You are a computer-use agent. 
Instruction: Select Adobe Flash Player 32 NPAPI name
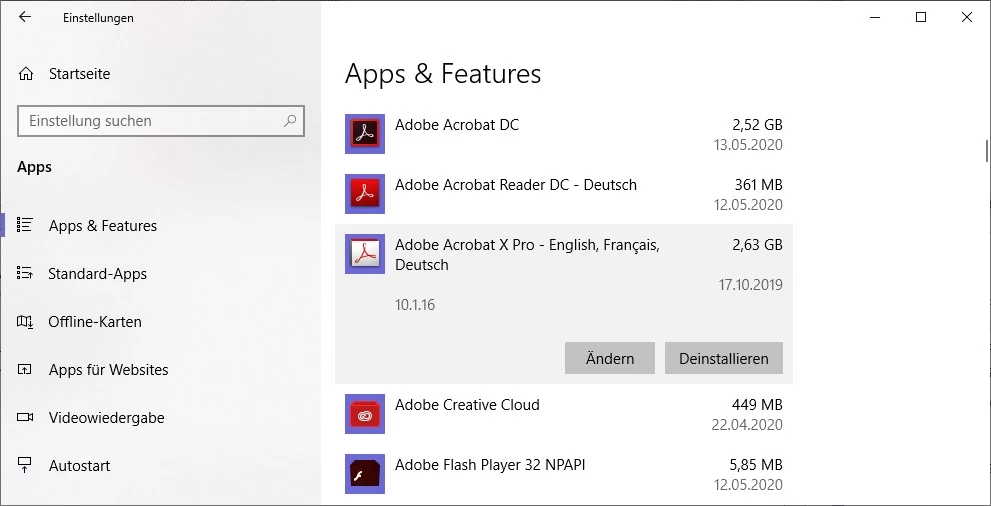tap(490, 465)
